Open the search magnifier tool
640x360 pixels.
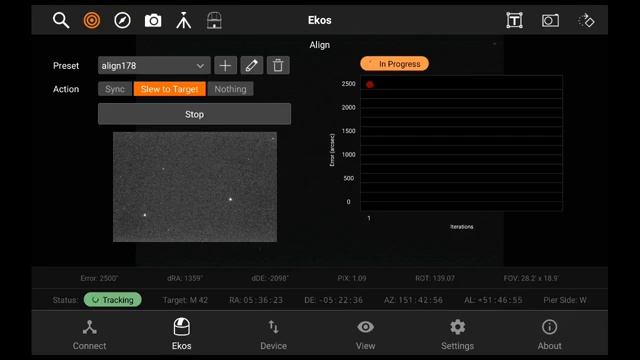[61, 20]
